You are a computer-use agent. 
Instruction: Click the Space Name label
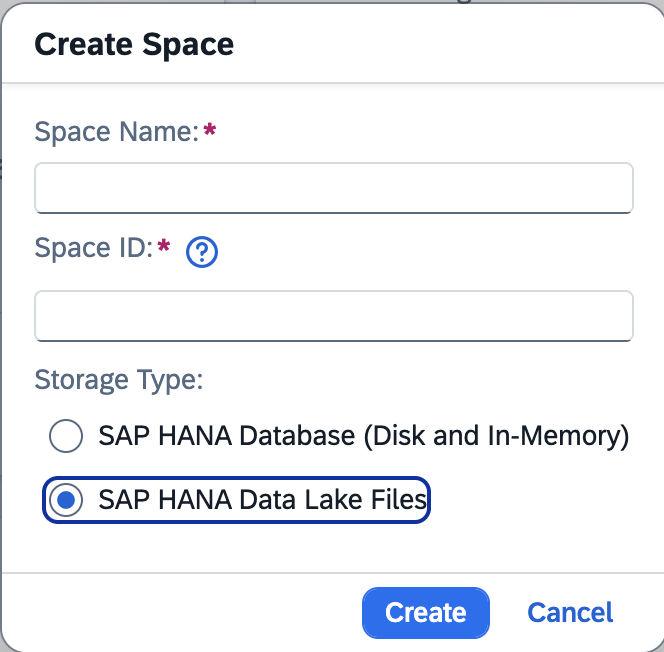click(x=116, y=132)
